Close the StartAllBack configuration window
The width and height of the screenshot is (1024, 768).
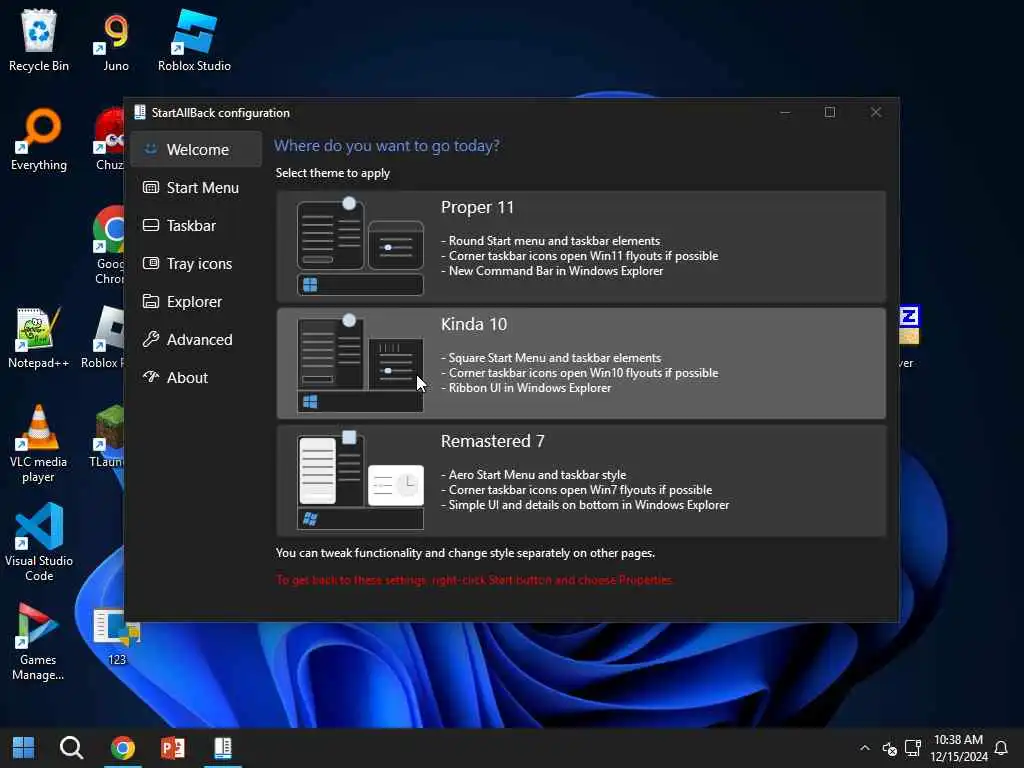click(x=876, y=112)
